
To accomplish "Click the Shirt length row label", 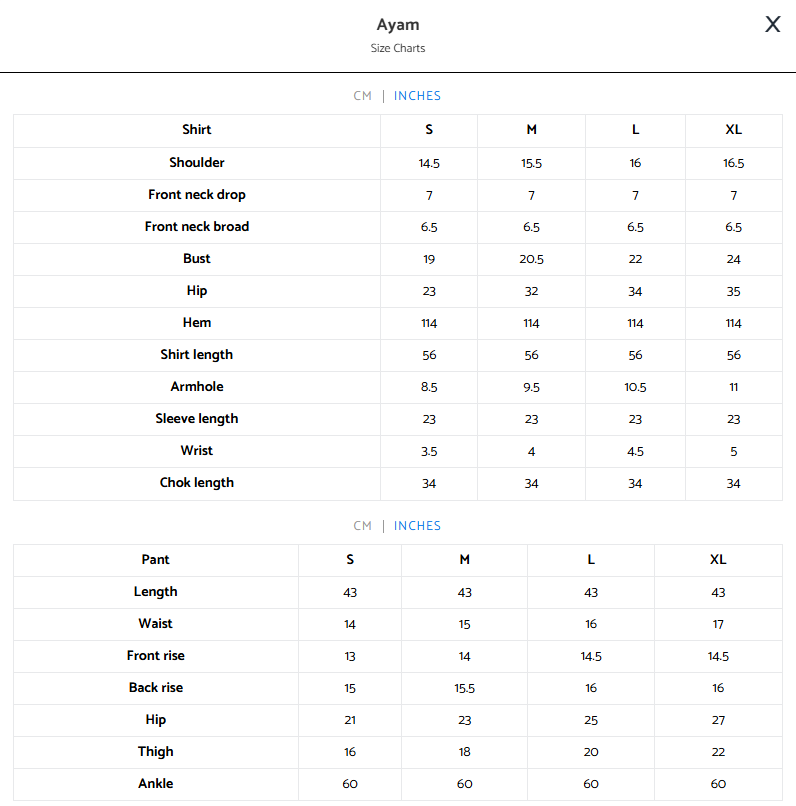I will (x=197, y=355).
